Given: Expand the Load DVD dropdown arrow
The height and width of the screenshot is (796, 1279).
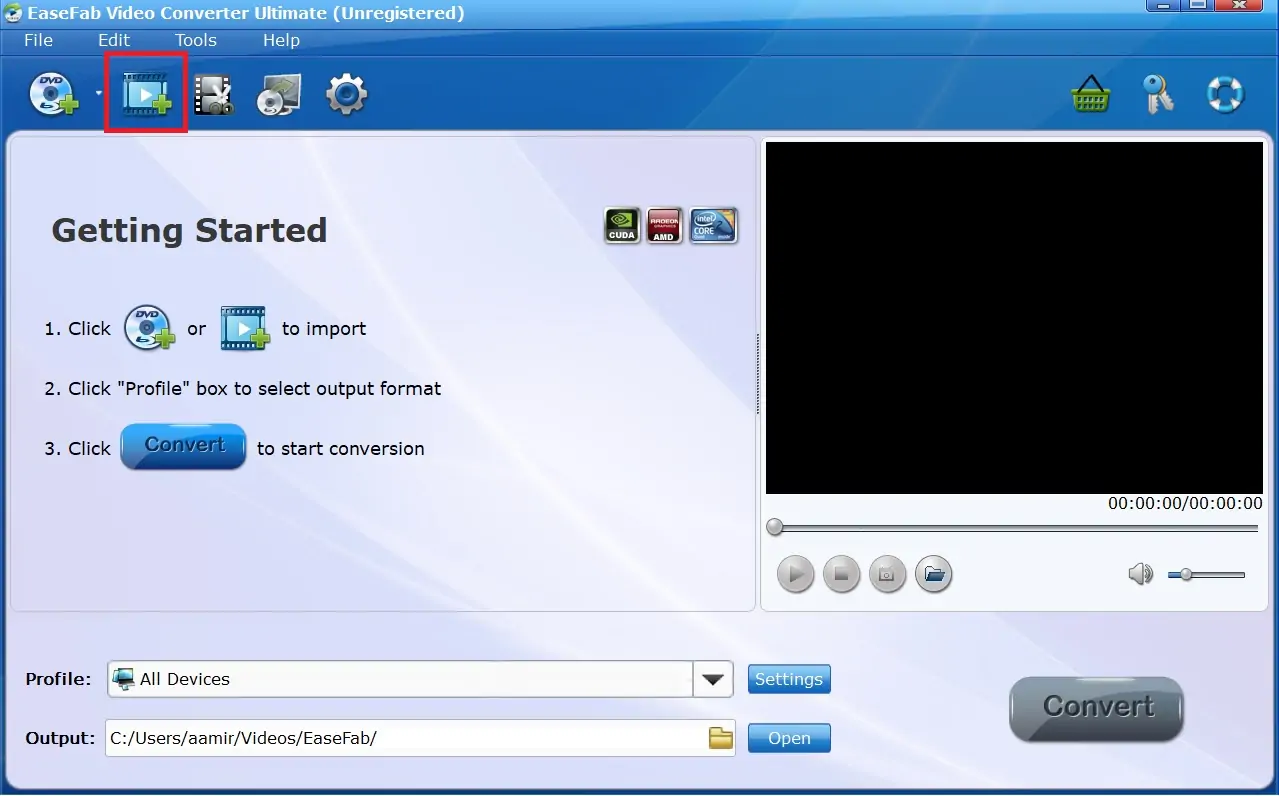Looking at the screenshot, I should pos(98,94).
